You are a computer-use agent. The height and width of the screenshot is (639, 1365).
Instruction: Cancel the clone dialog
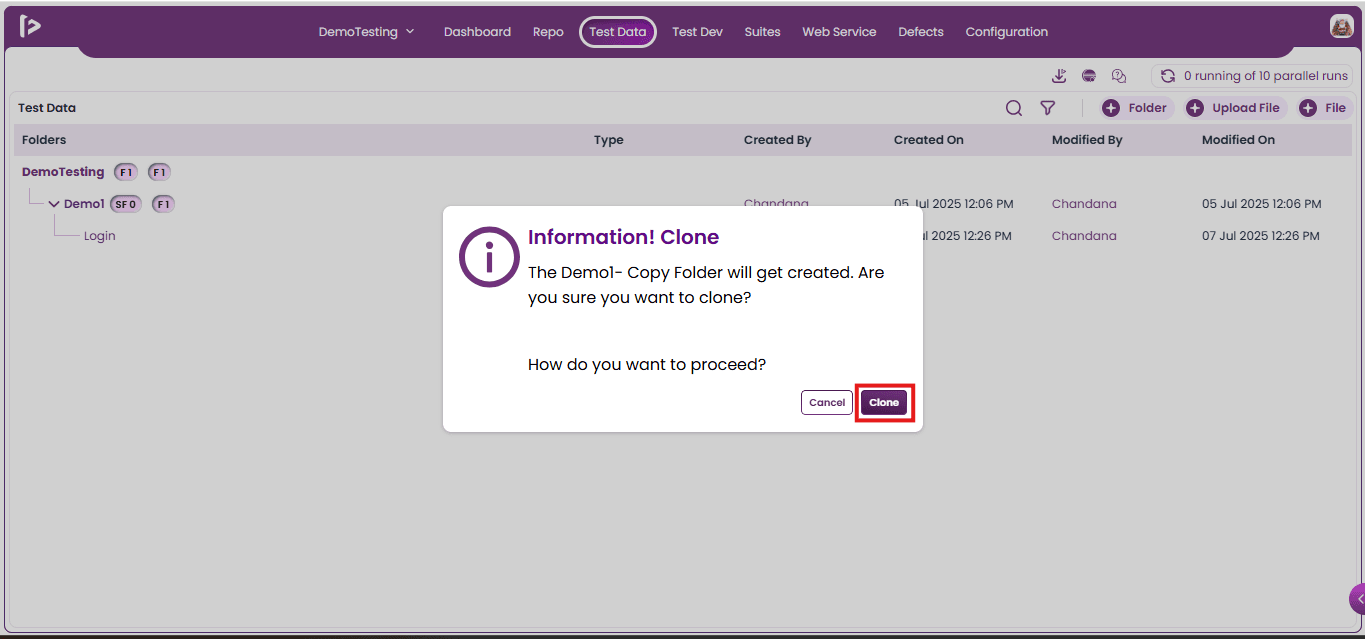(x=827, y=402)
